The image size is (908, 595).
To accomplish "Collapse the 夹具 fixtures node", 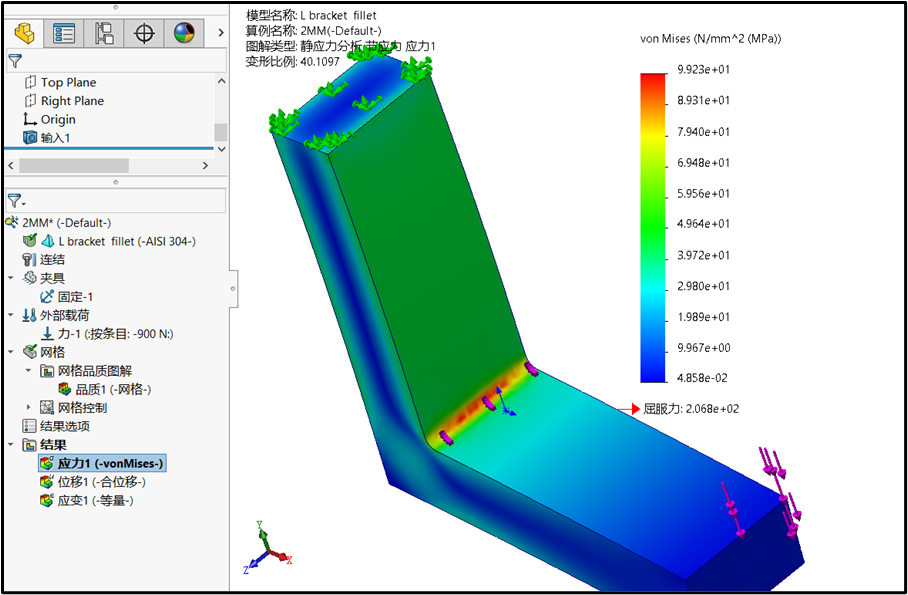I will (11, 278).
